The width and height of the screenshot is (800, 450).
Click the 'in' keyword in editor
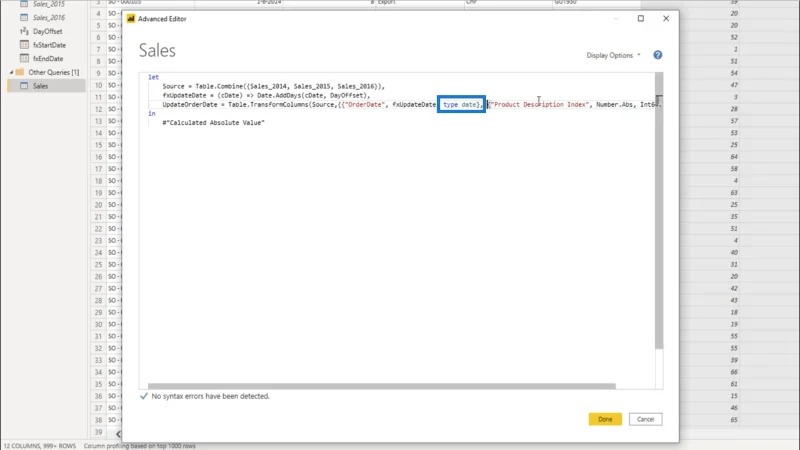[x=152, y=113]
